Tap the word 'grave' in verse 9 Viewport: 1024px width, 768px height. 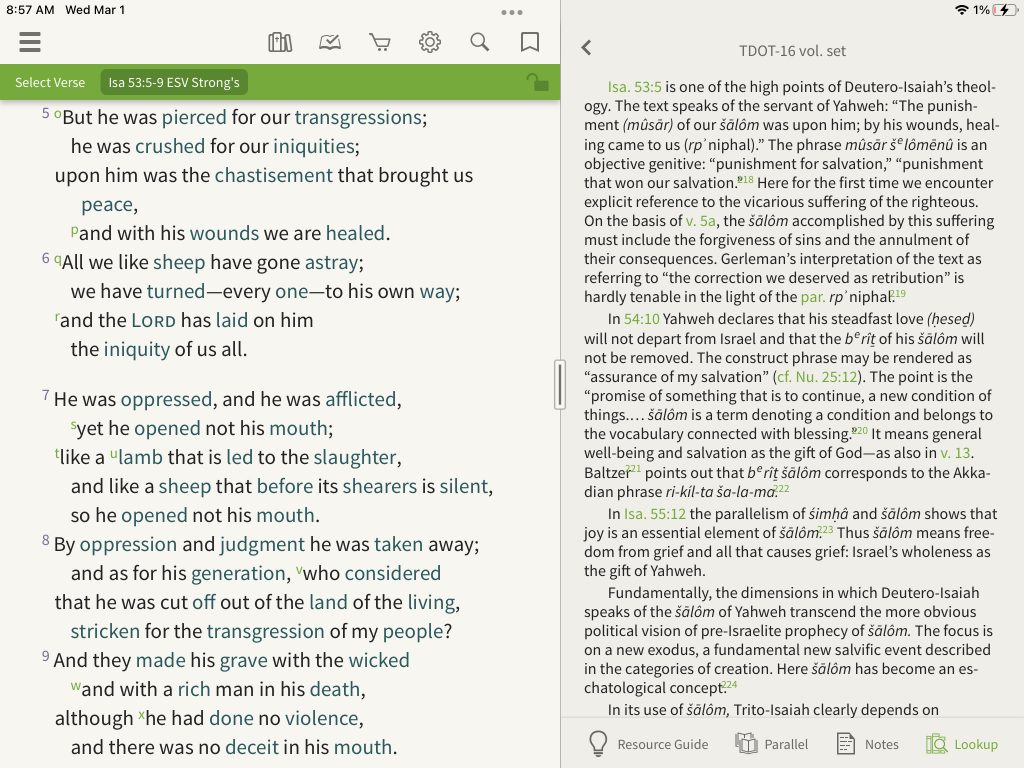244,661
